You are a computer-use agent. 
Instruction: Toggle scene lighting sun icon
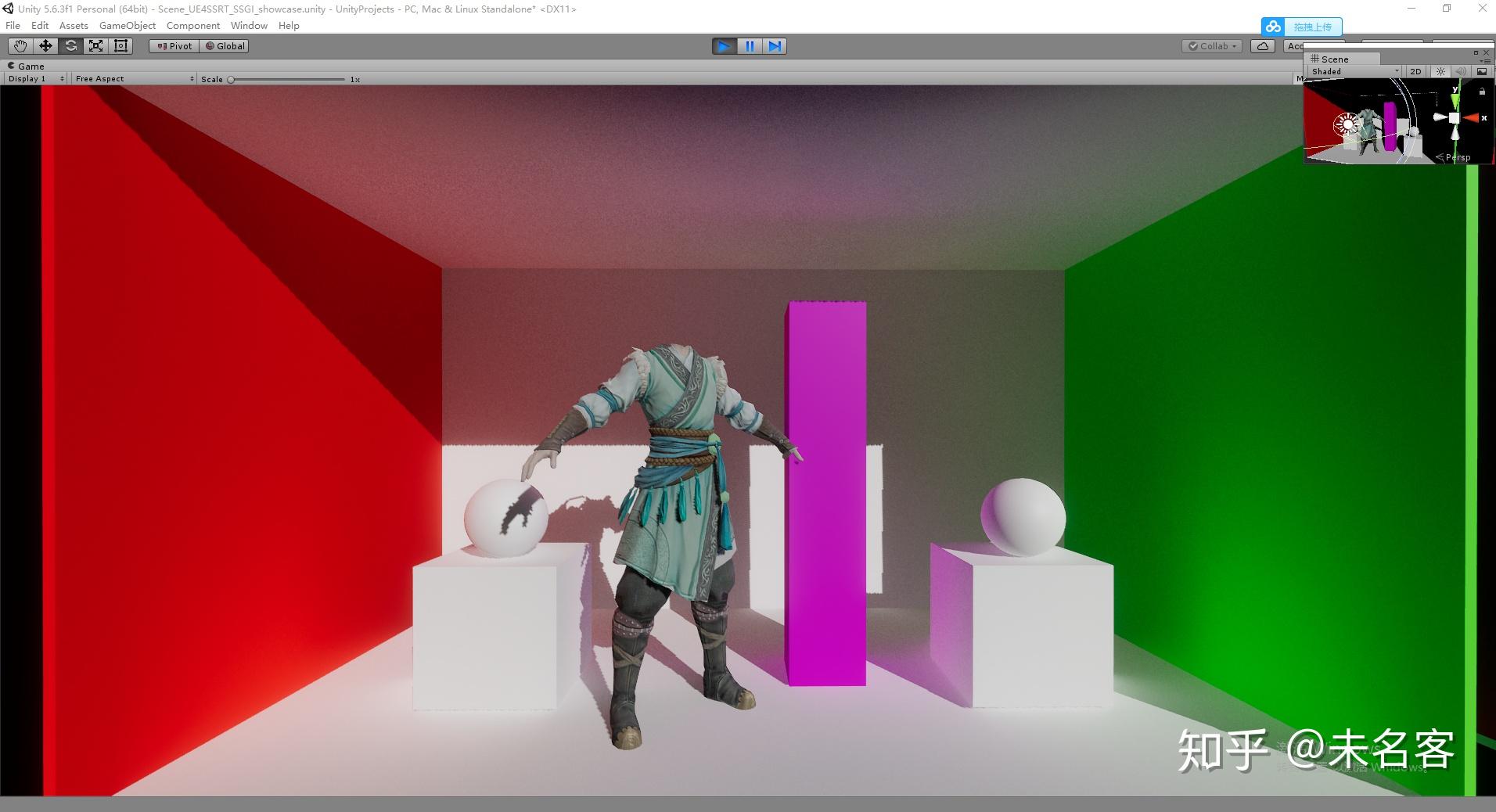1440,71
